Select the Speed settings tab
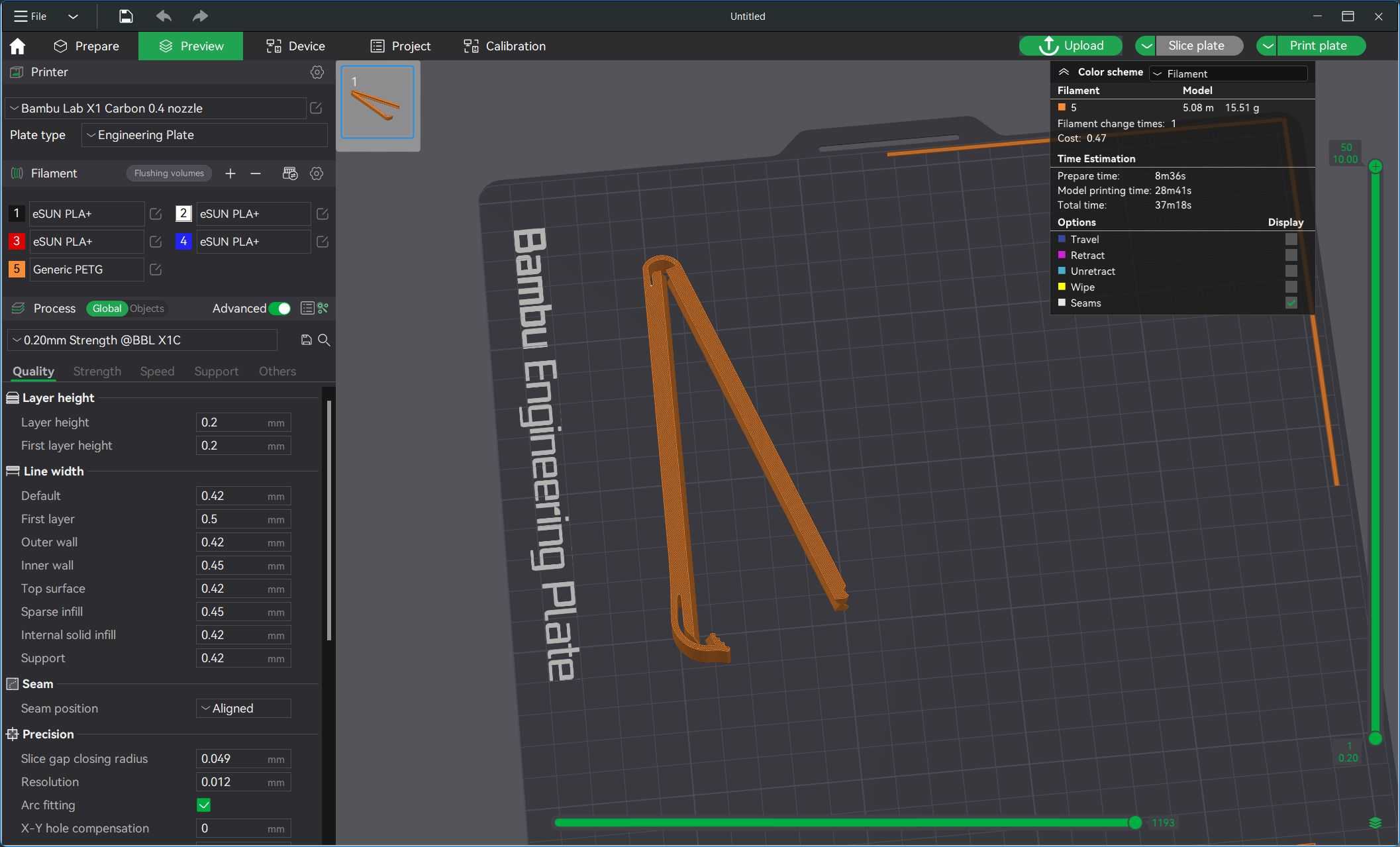Screen dimensions: 1400x847 click(x=157, y=372)
